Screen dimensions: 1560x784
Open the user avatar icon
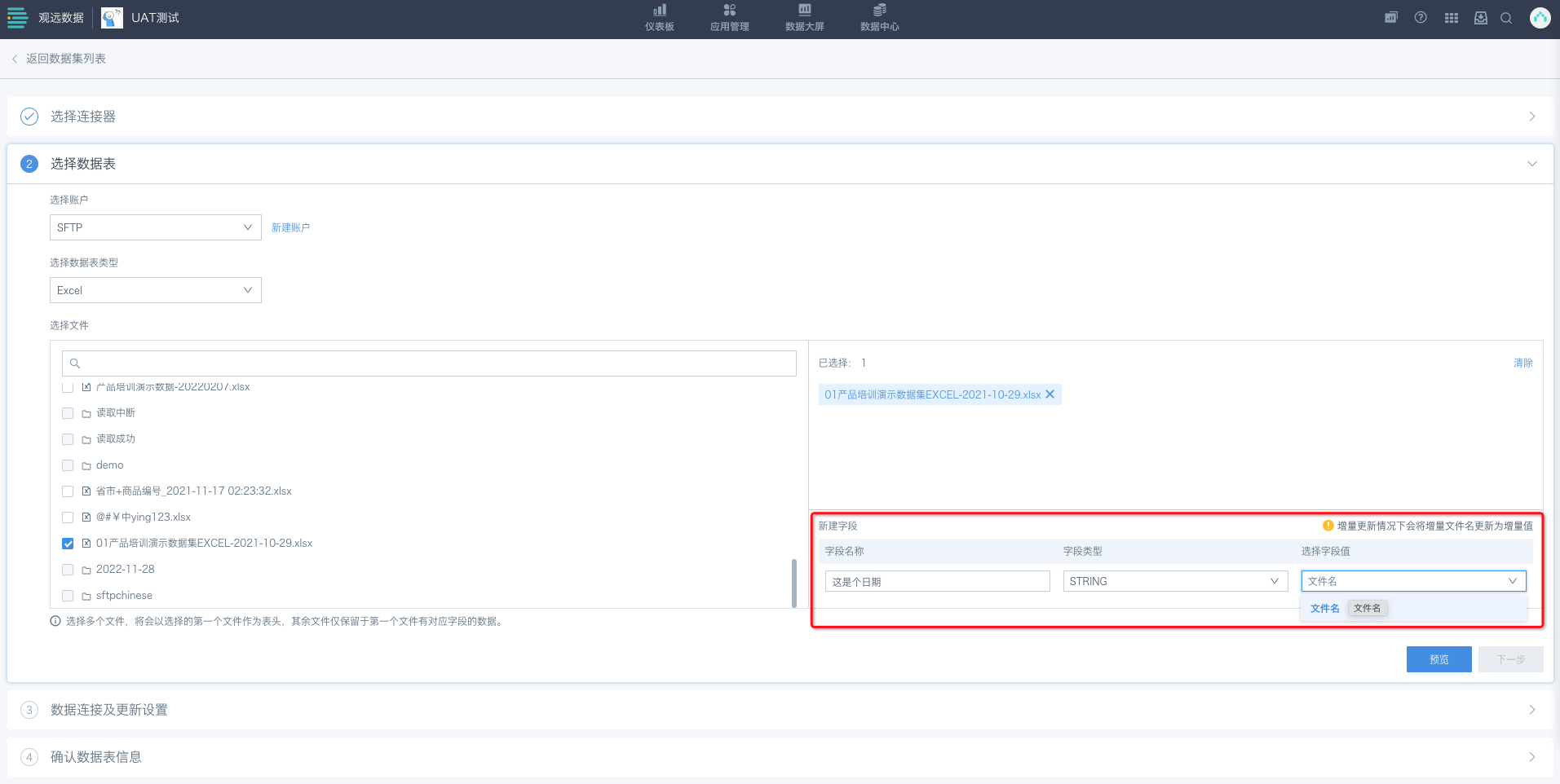tap(1540, 18)
